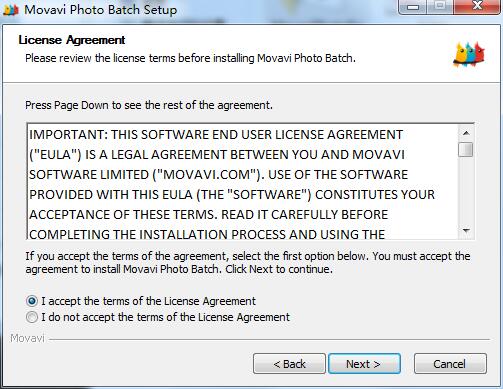The width and height of the screenshot is (503, 389).
Task: Select "I accept the terms" radio button
Action: (x=32, y=301)
